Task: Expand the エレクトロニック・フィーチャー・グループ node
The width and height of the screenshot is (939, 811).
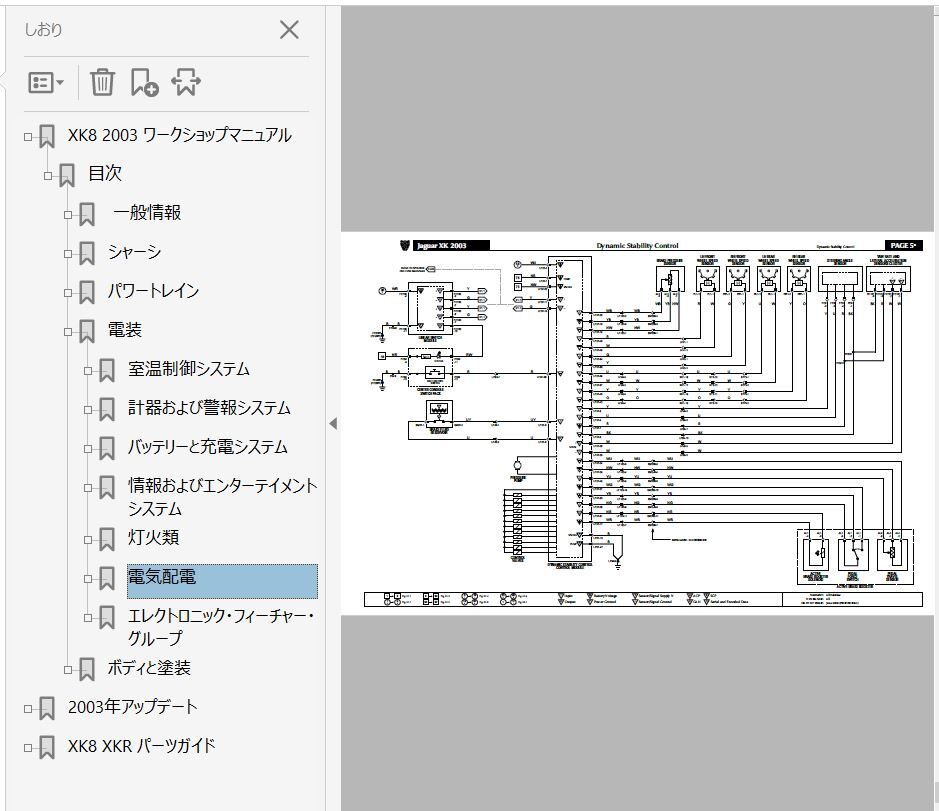Action: pyautogui.click(x=88, y=618)
